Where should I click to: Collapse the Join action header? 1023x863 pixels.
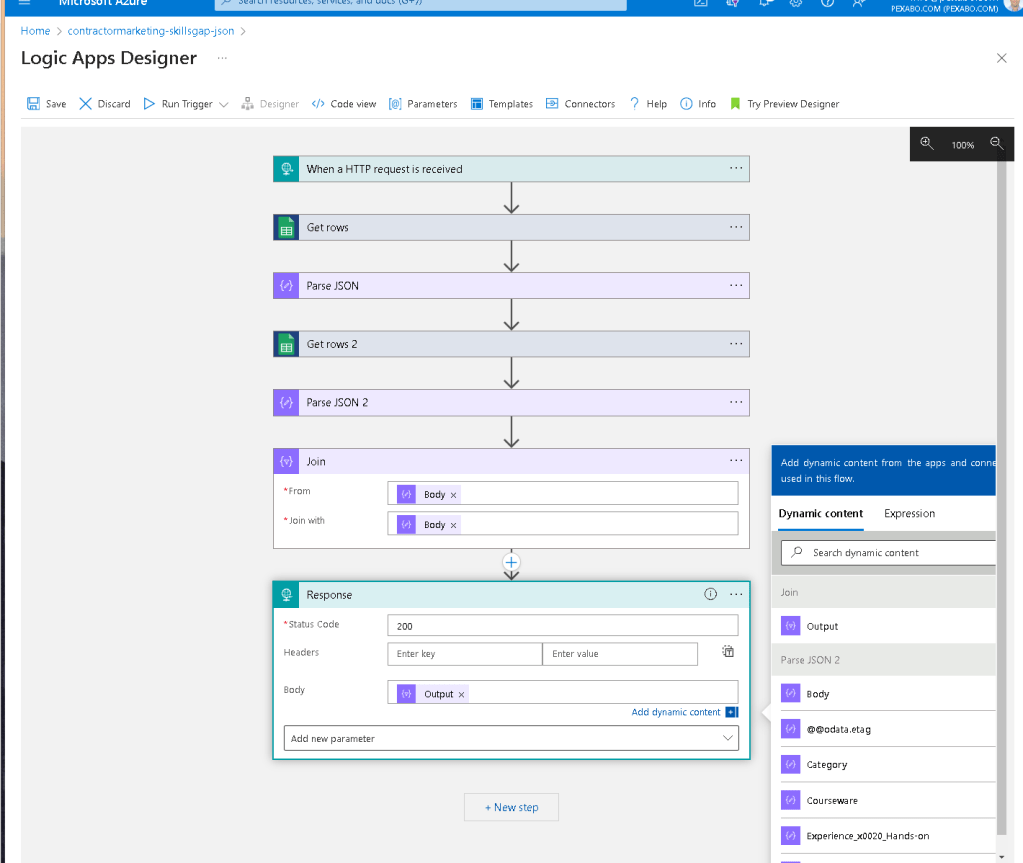tap(511, 461)
